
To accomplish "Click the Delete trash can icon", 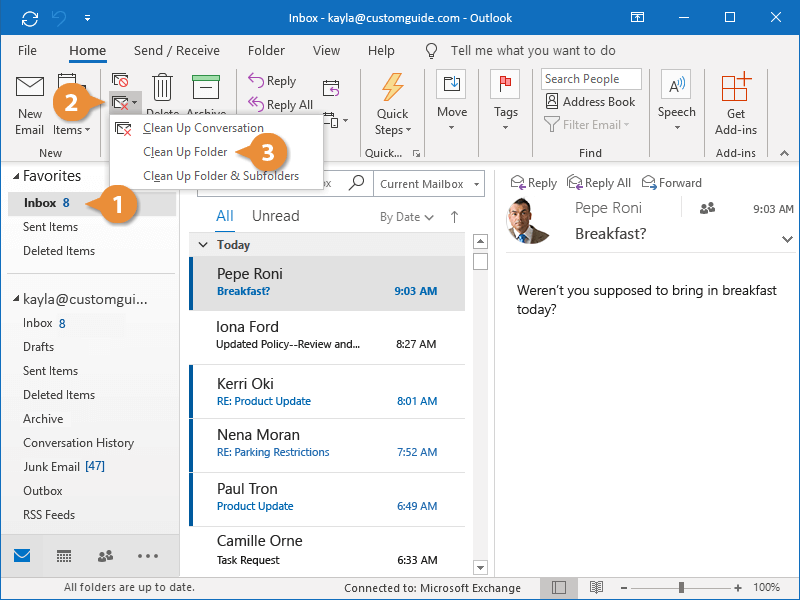I will (x=162, y=87).
